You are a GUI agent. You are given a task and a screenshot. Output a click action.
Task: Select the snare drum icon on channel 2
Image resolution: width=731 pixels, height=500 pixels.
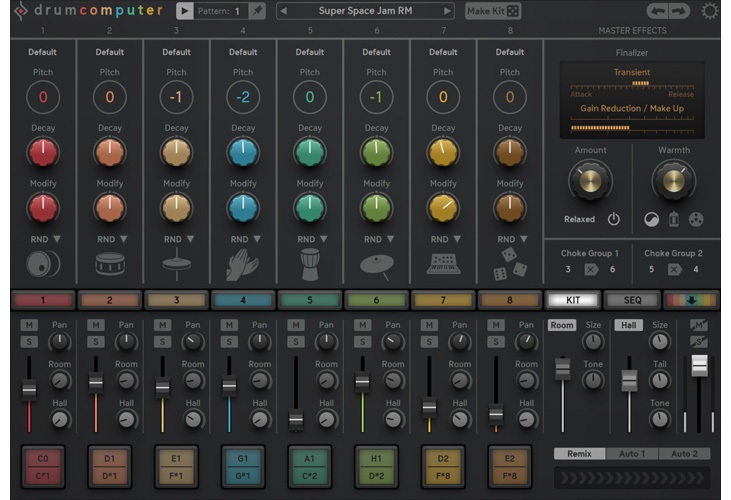pos(109,264)
